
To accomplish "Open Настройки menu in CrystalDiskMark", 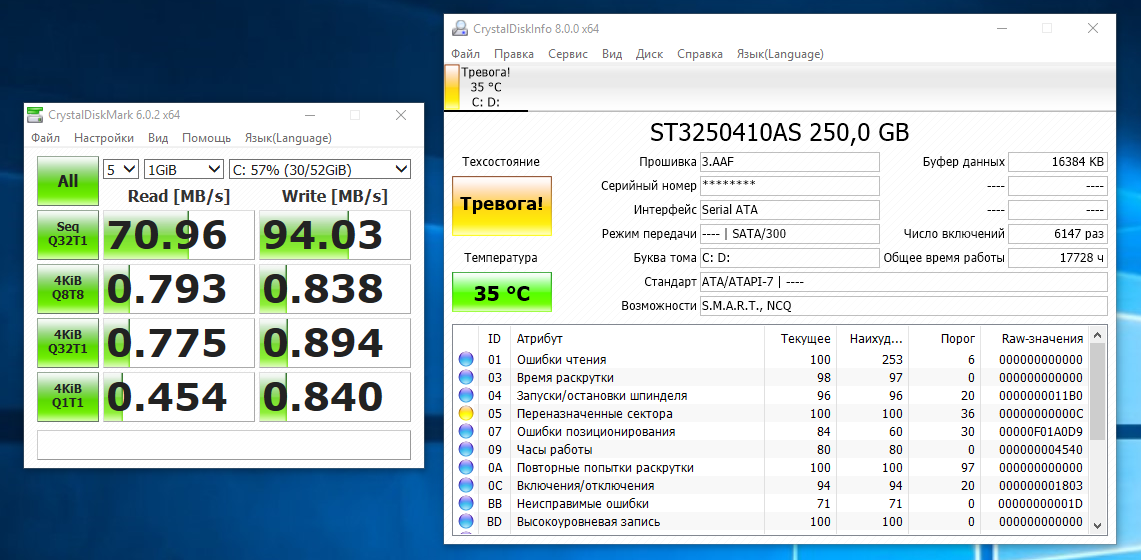I will tap(104, 138).
